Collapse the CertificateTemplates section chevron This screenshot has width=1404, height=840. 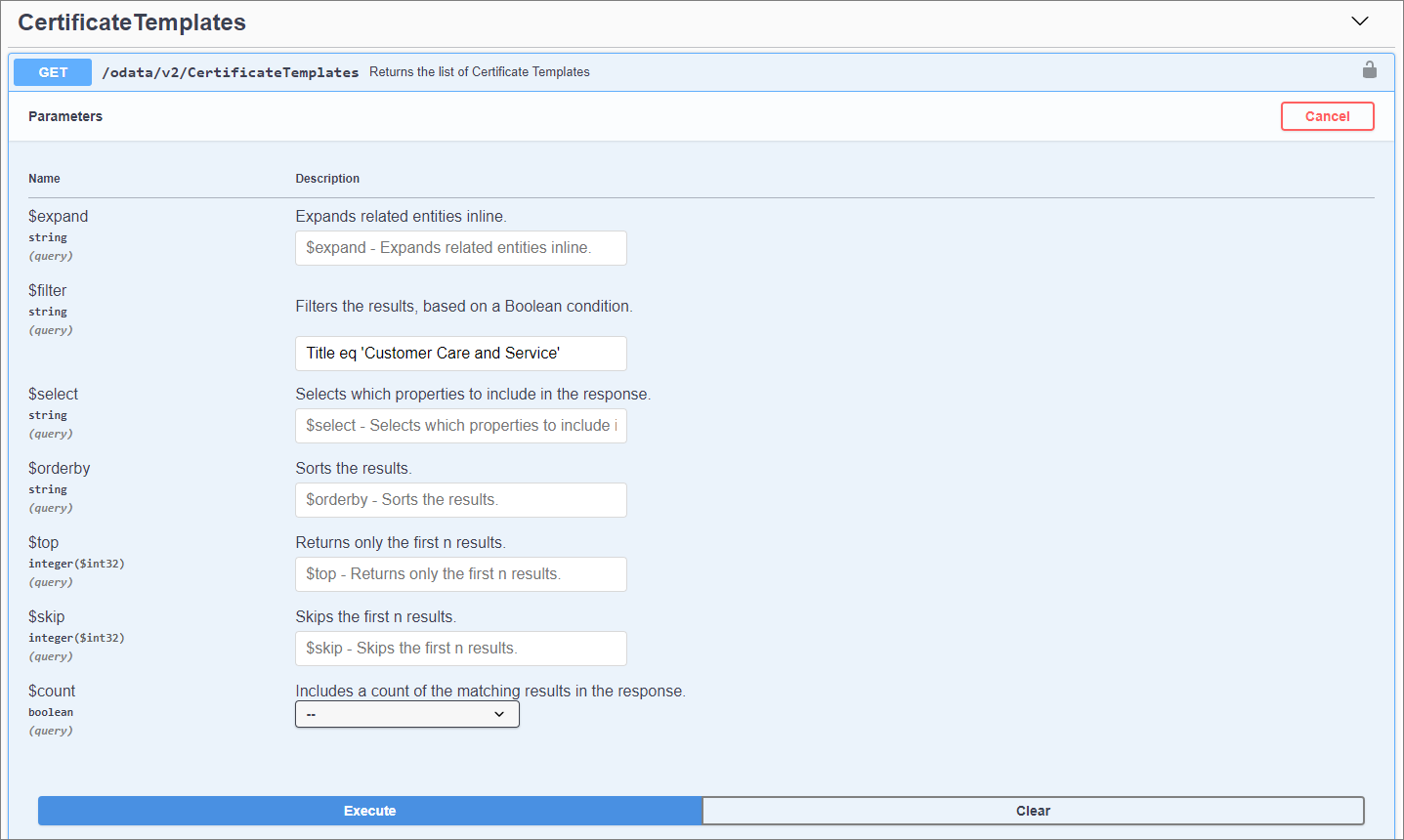1359,21
